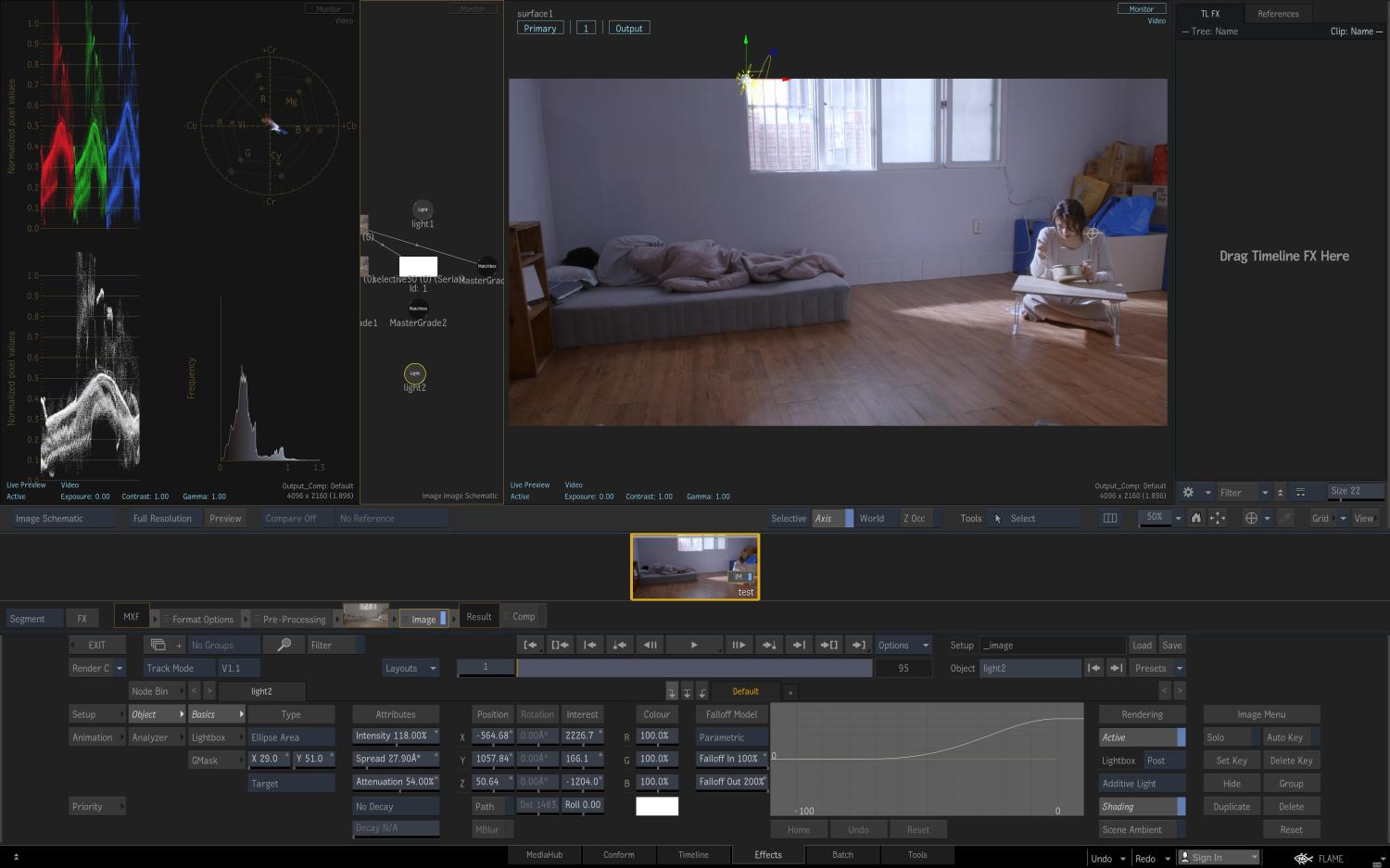Click the MasterGrade2 node icon in schematic

[x=418, y=308]
